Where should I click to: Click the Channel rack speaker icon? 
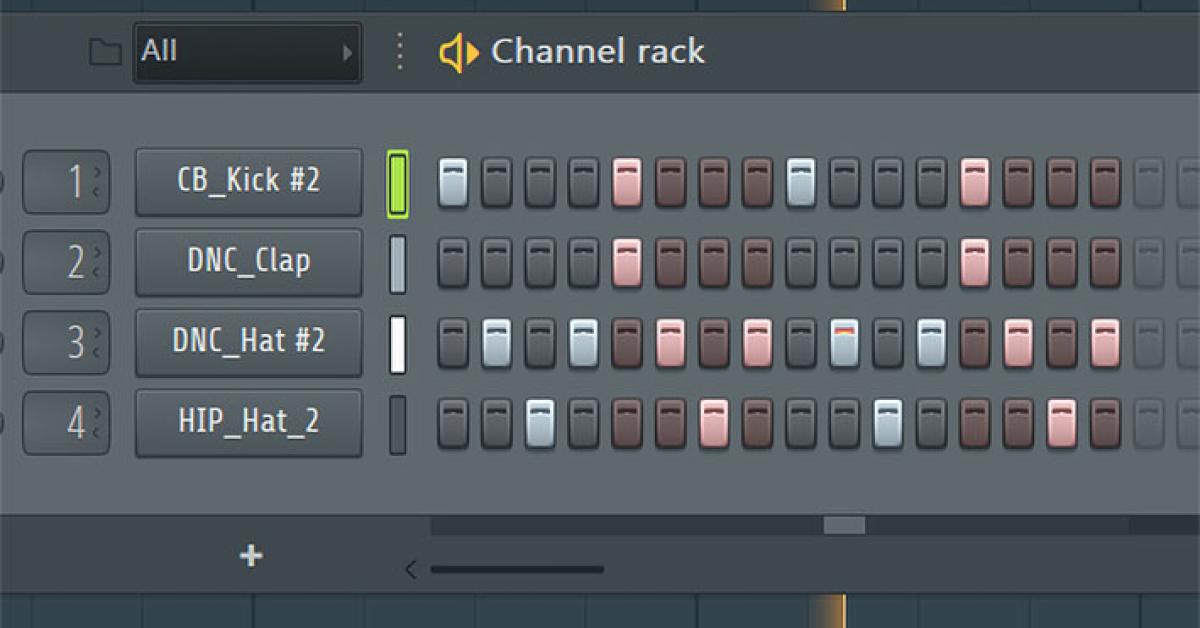click(x=458, y=53)
